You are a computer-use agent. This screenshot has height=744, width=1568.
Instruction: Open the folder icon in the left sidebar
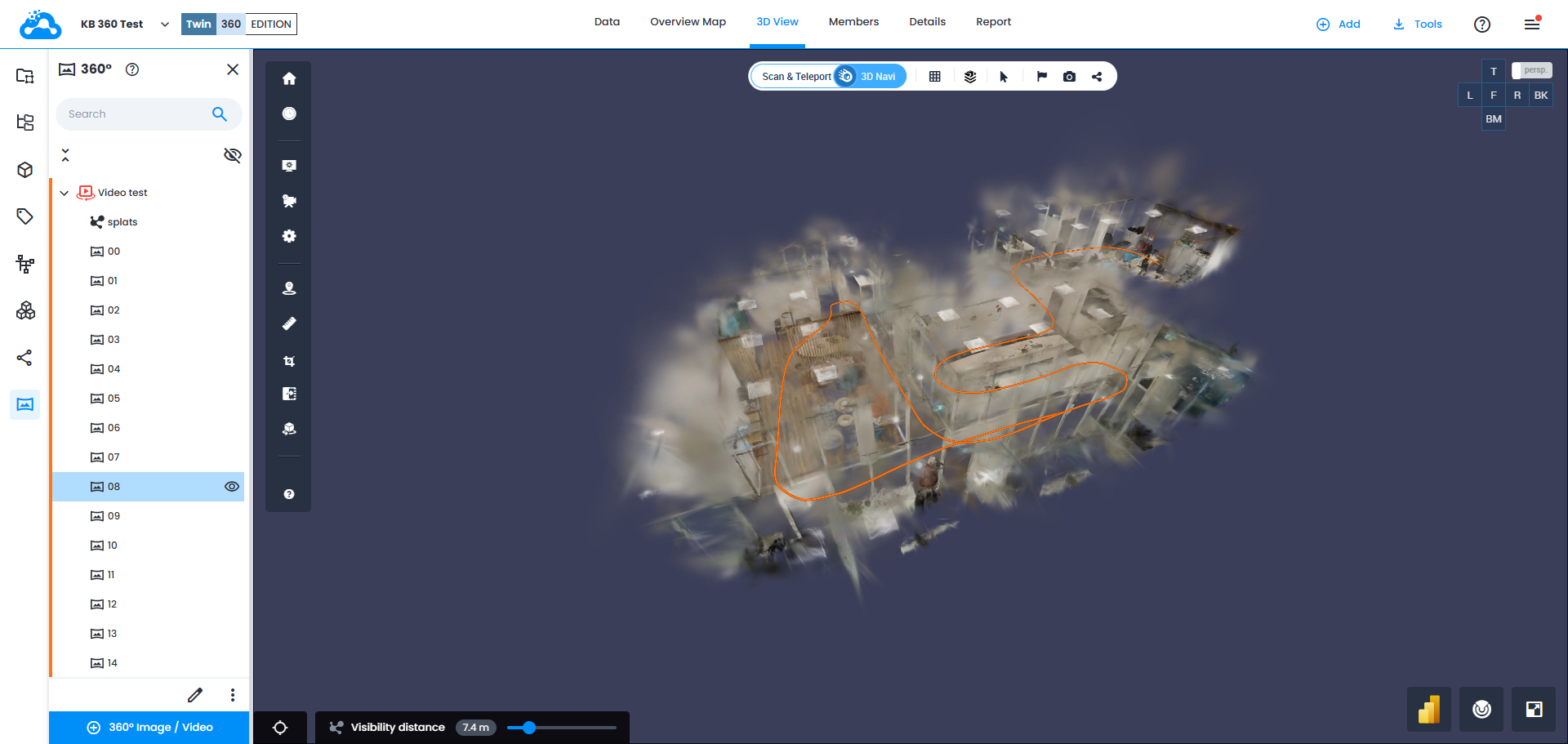point(25,76)
